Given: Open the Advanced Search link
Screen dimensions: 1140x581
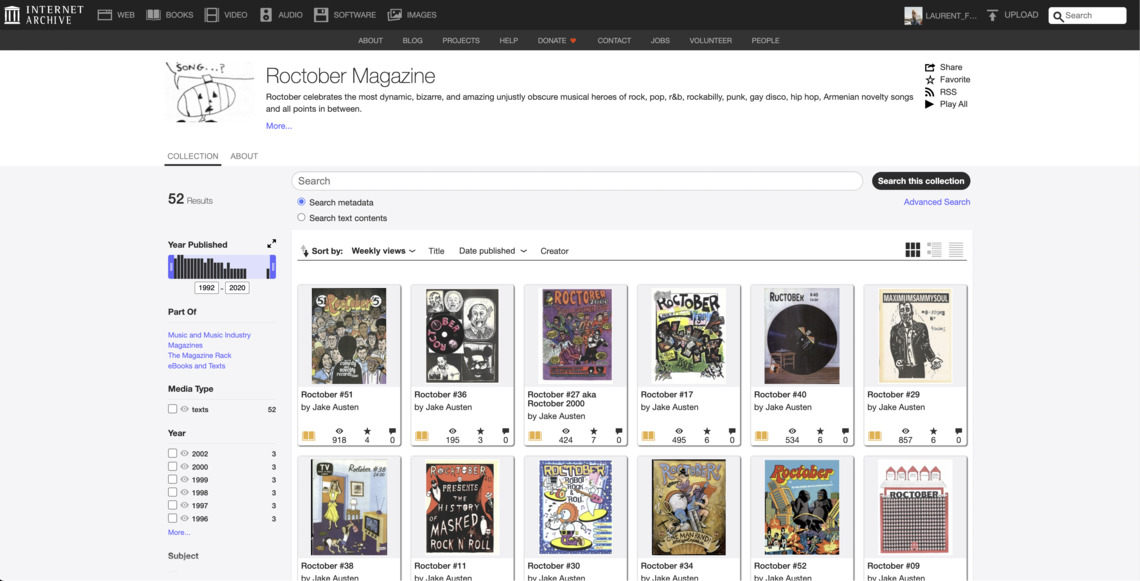Looking at the screenshot, I should tap(936, 202).
